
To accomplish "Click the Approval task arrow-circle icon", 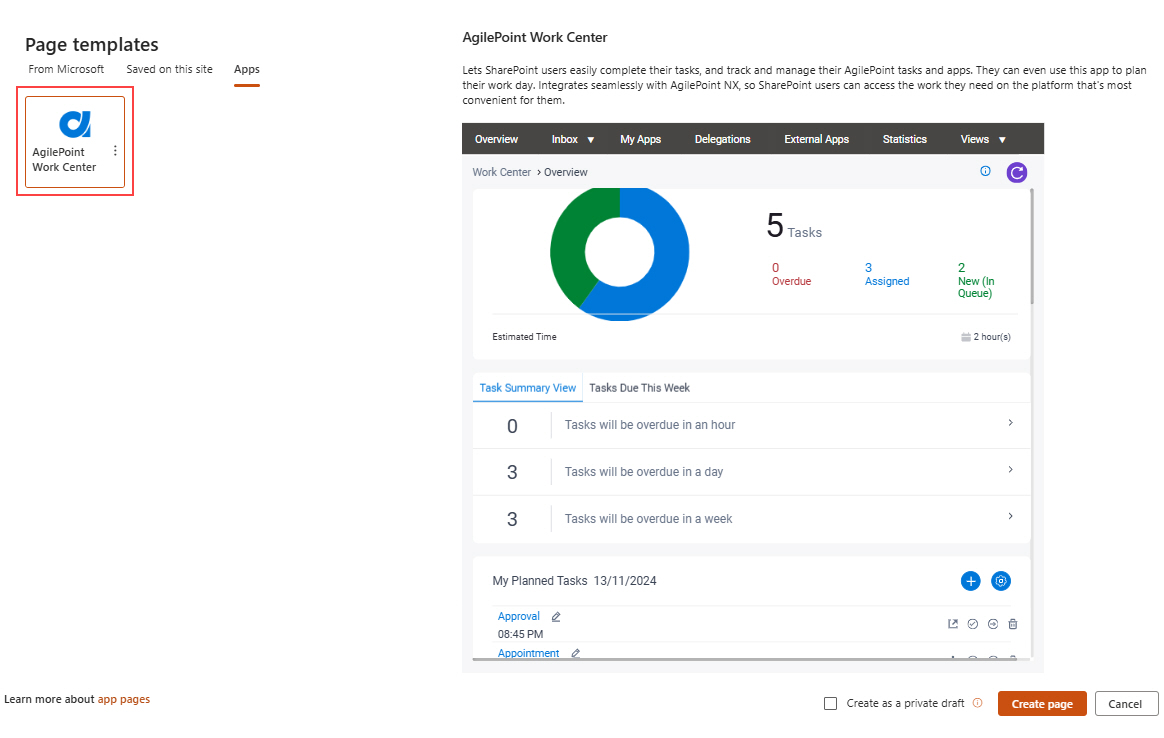I will click(x=993, y=624).
